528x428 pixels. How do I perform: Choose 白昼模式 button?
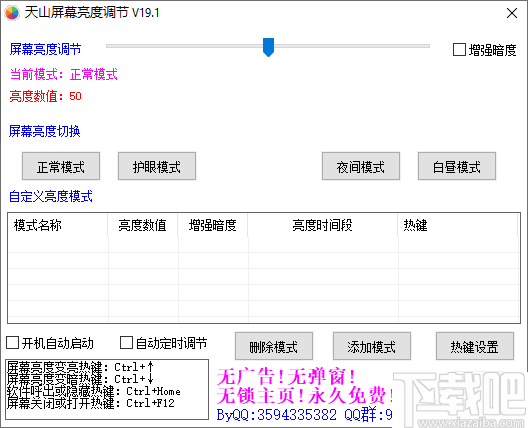tap(457, 166)
